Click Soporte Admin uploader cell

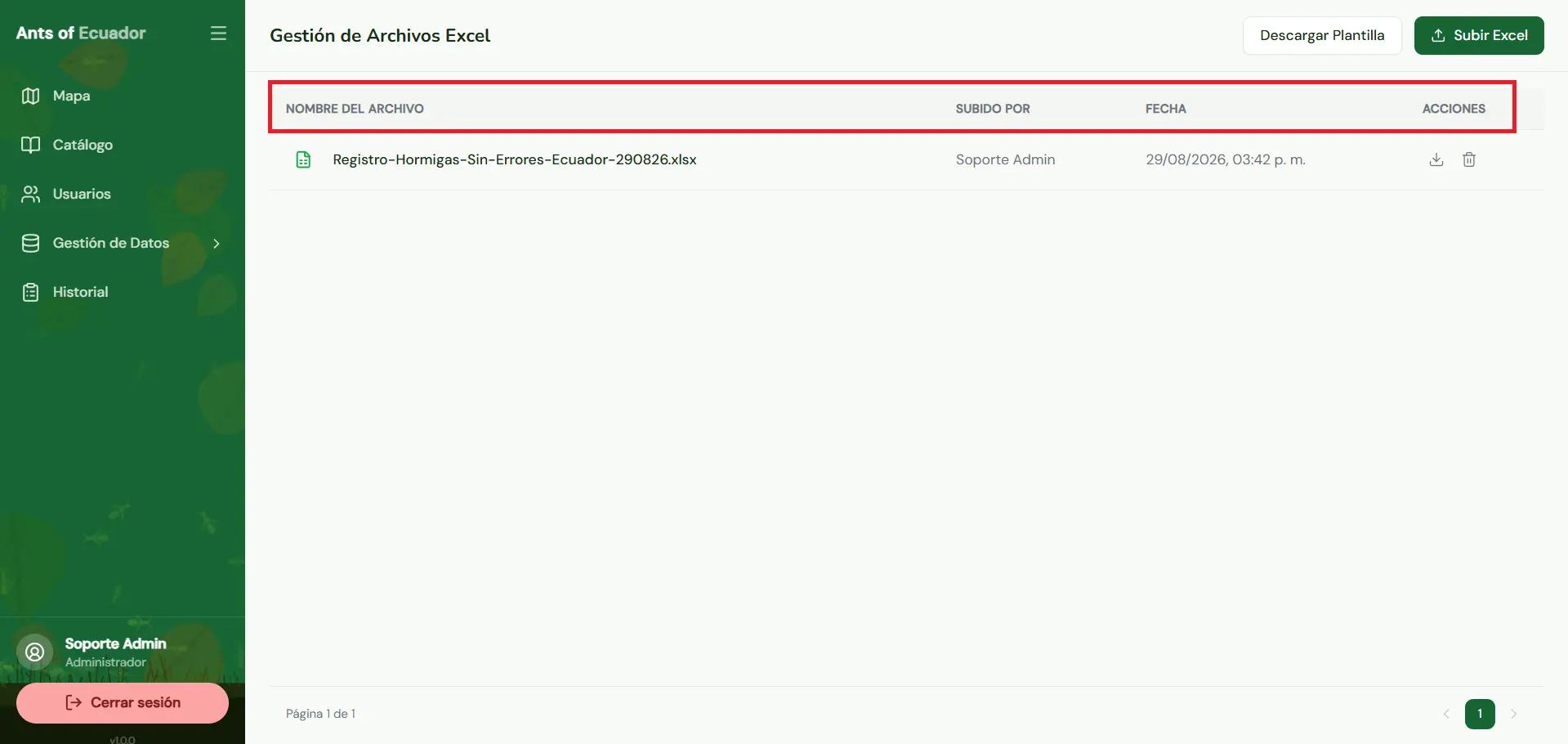[x=1006, y=159]
